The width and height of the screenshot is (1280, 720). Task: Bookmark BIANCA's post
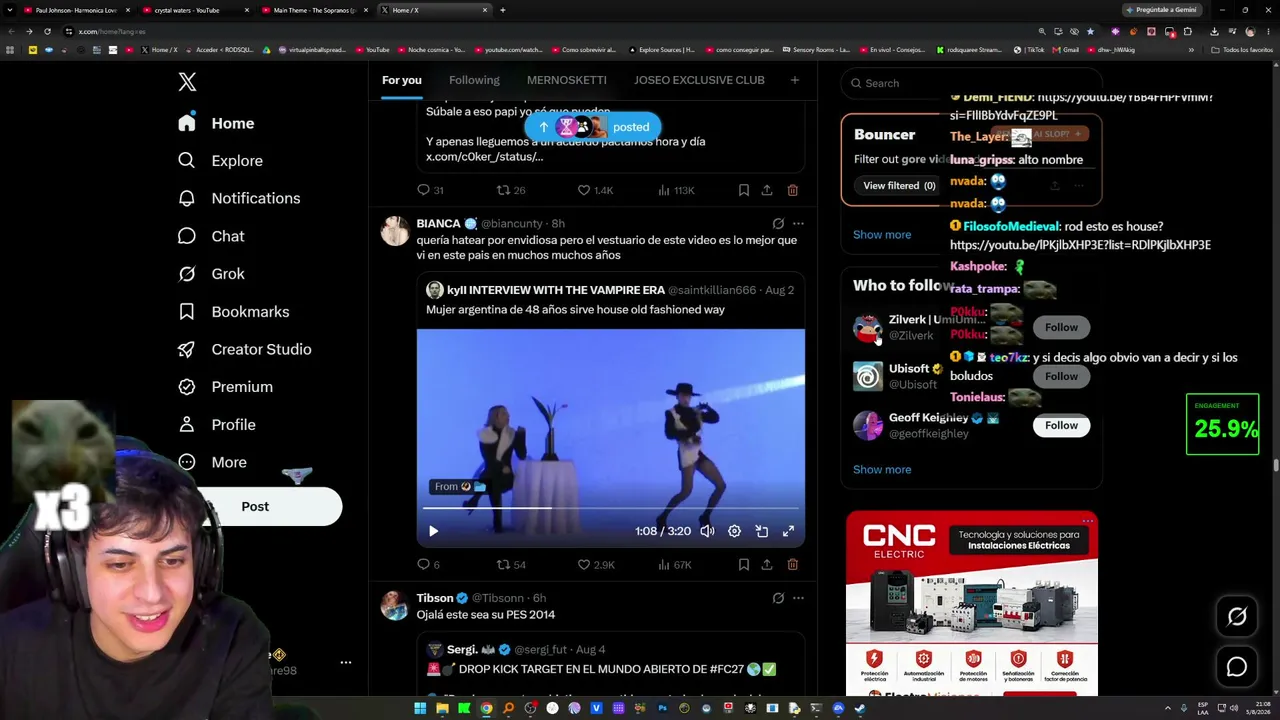tap(744, 565)
